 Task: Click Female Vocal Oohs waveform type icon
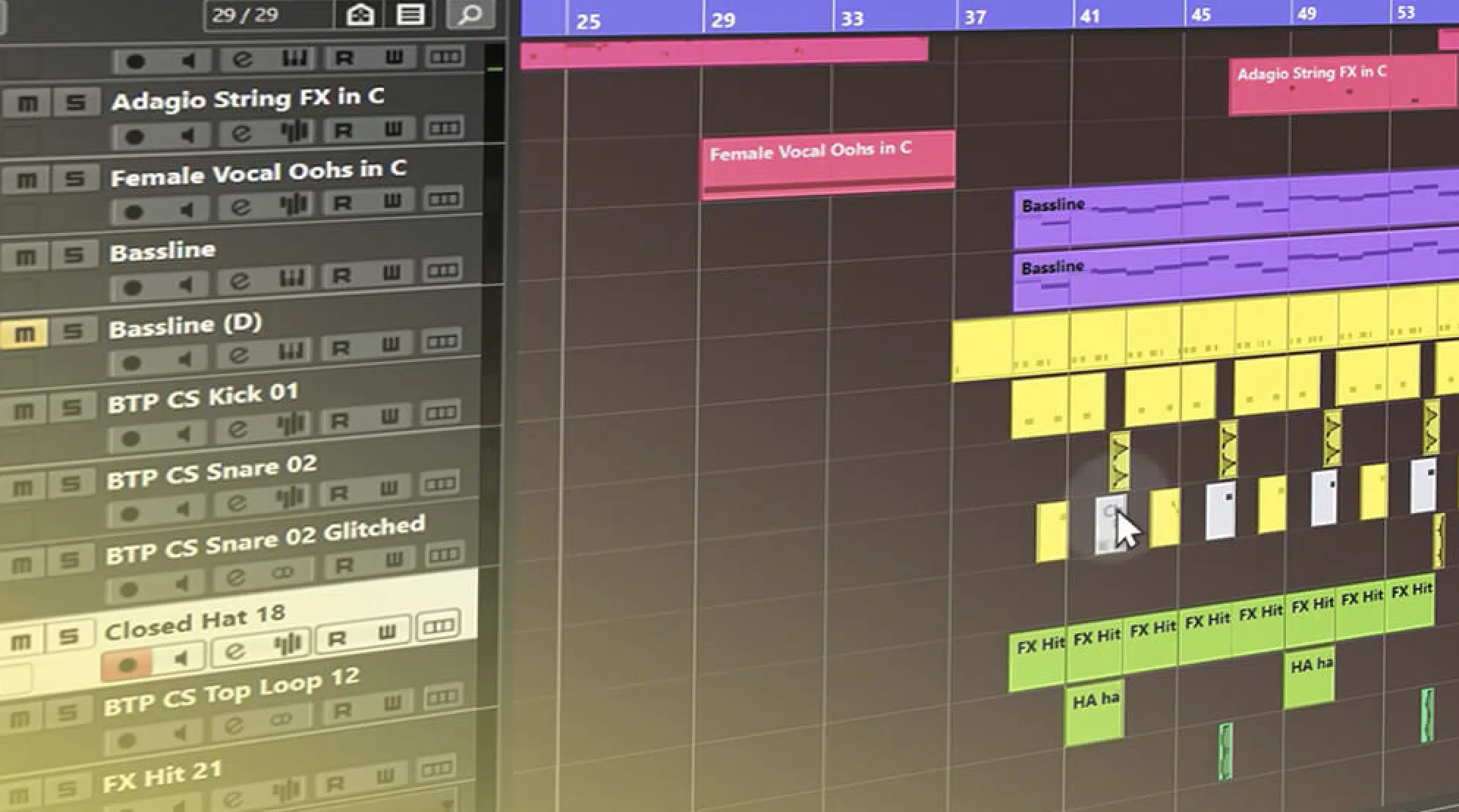click(x=293, y=205)
